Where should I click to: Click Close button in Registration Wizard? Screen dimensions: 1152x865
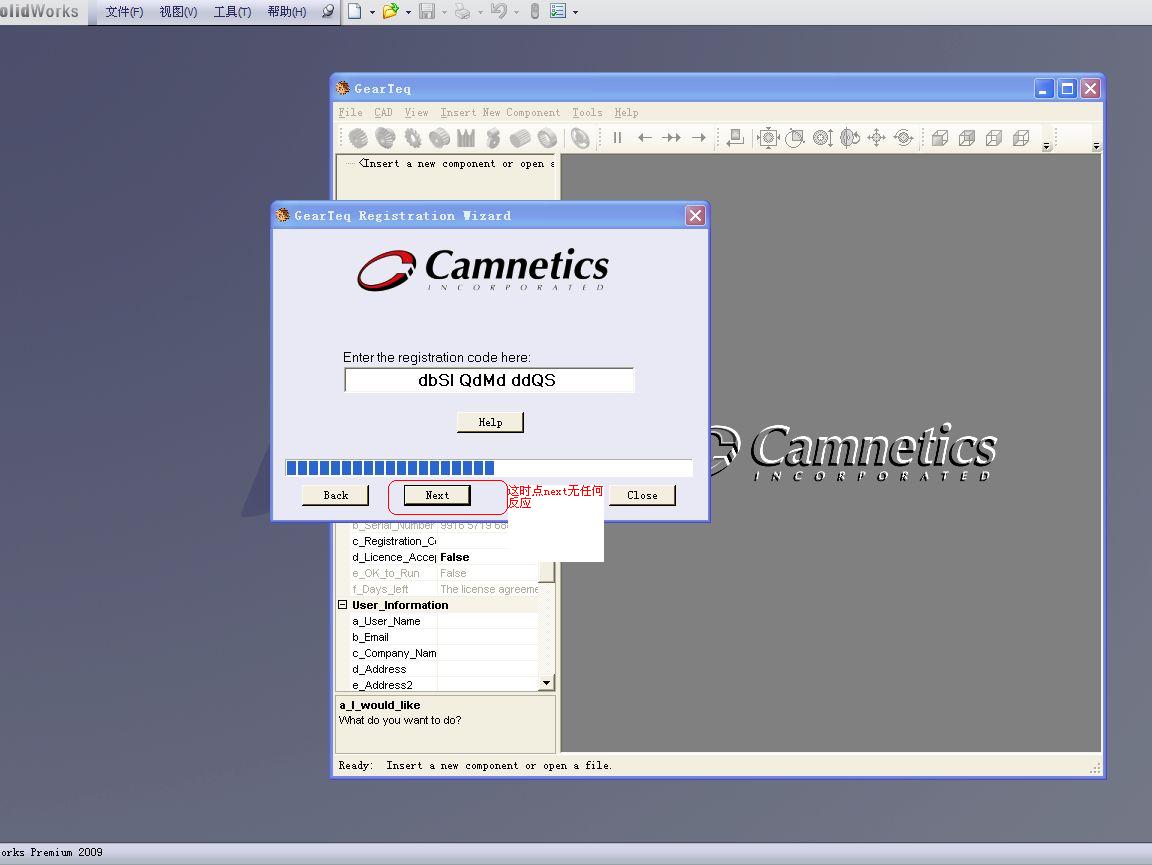coord(642,495)
